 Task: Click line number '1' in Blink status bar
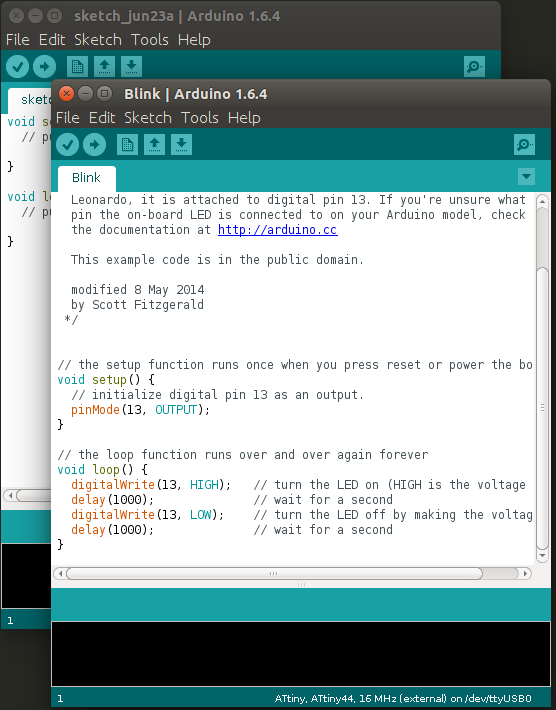(x=60, y=699)
